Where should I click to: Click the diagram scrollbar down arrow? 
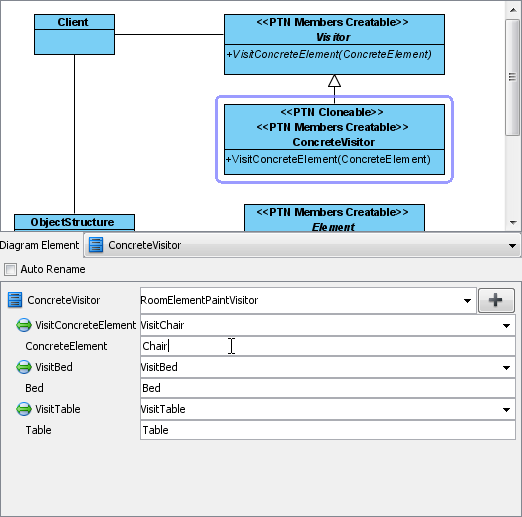click(x=513, y=223)
